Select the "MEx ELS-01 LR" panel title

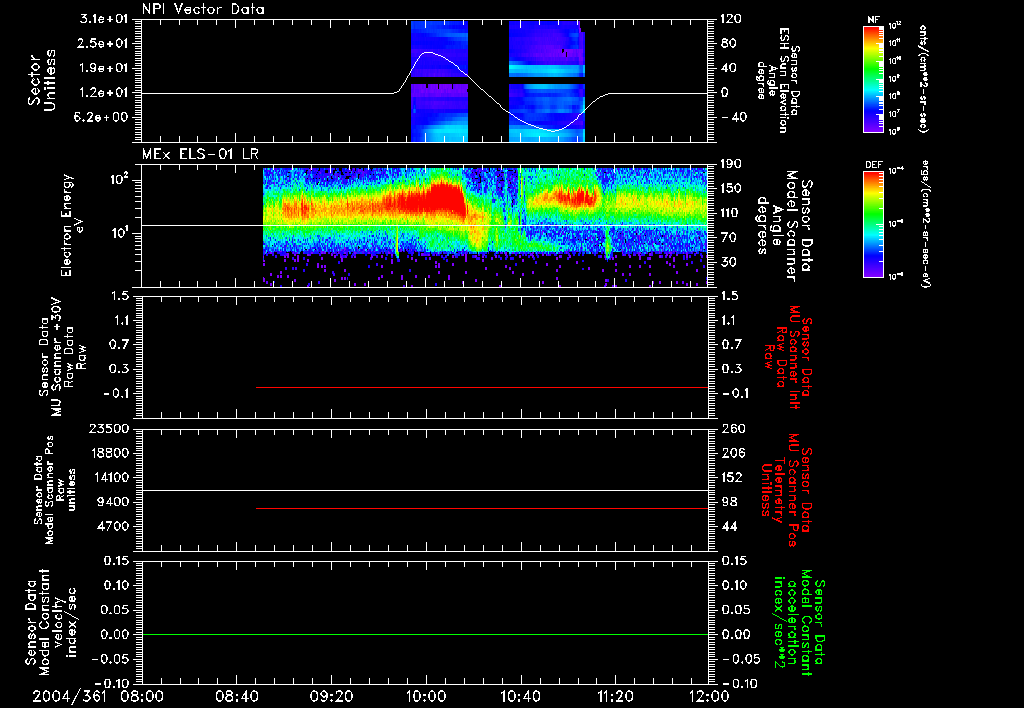pos(200,154)
